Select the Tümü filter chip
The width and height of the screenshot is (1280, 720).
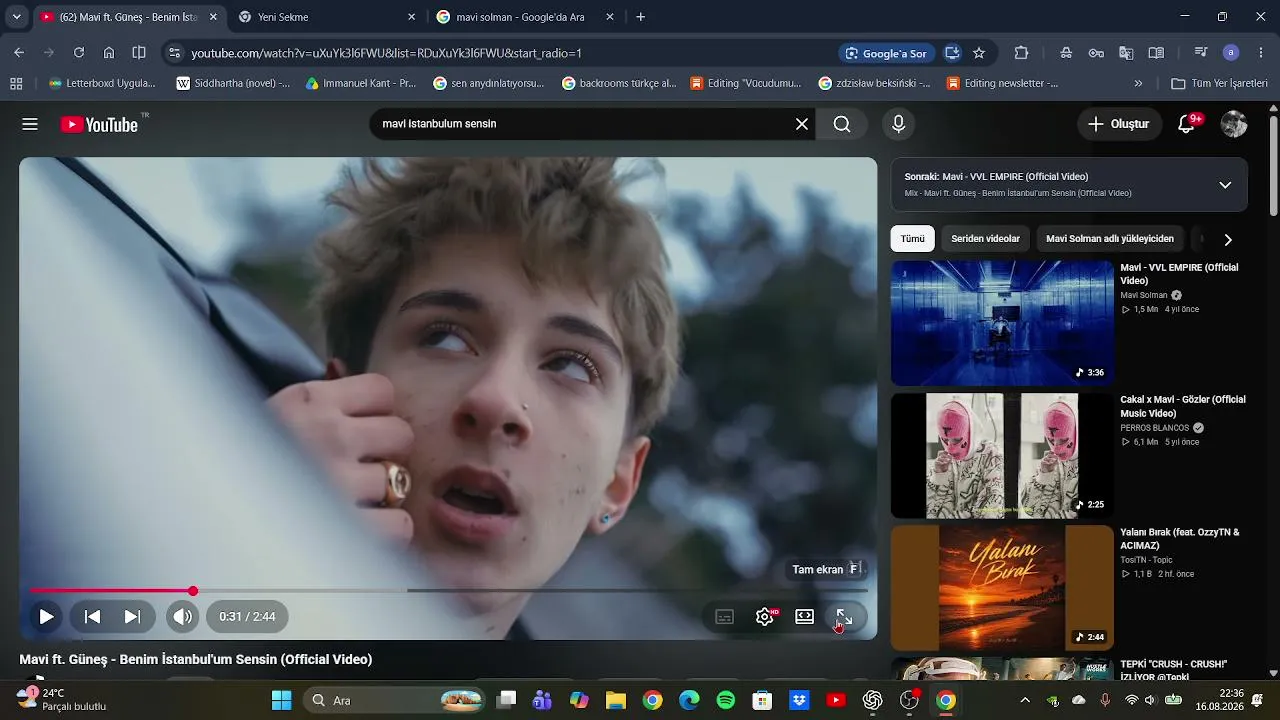913,239
